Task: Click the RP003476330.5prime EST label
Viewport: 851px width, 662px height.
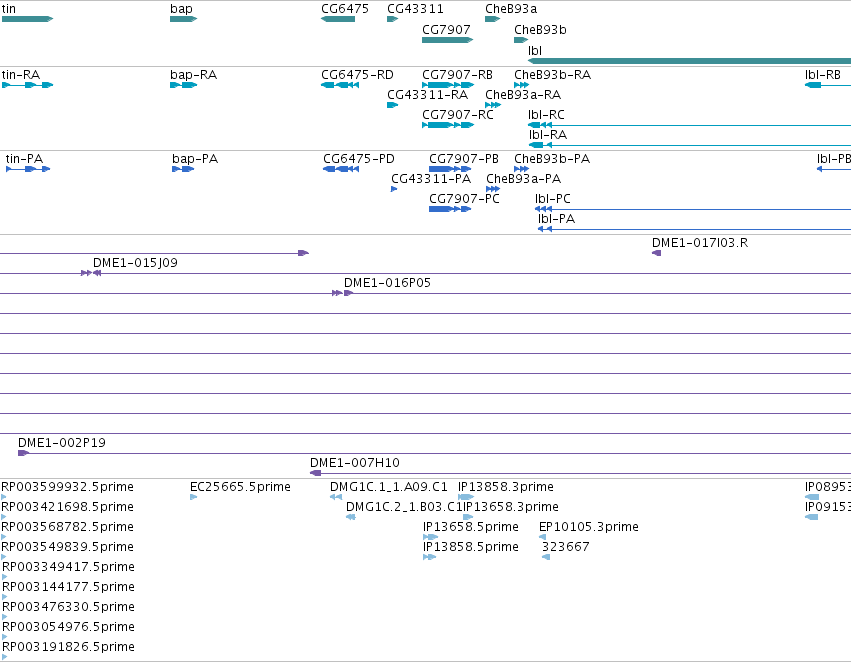Action: pos(68,608)
